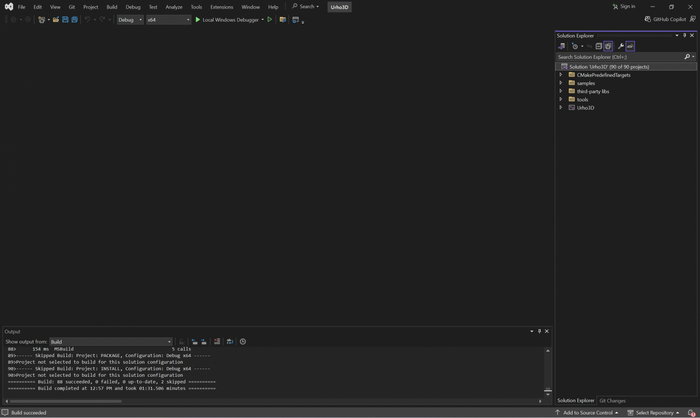Open the Build menu
This screenshot has height=418, width=700.
click(112, 6)
